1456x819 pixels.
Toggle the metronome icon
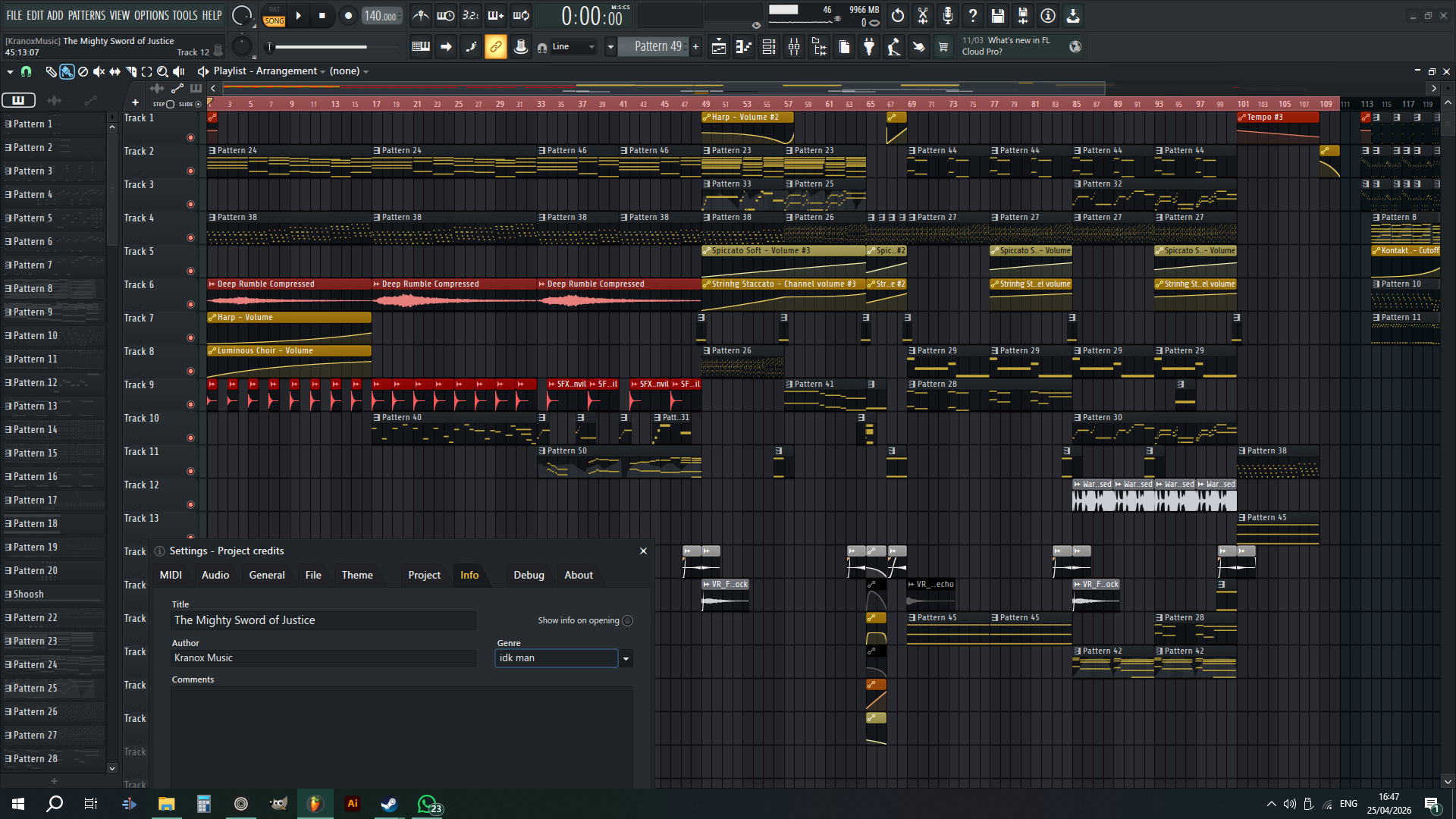pyautogui.click(x=420, y=15)
